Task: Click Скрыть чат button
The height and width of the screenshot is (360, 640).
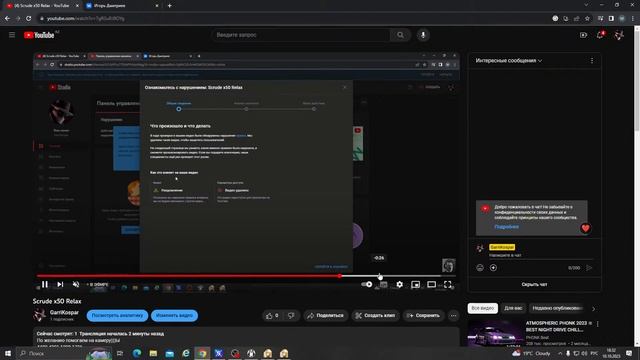Action: 534,284
